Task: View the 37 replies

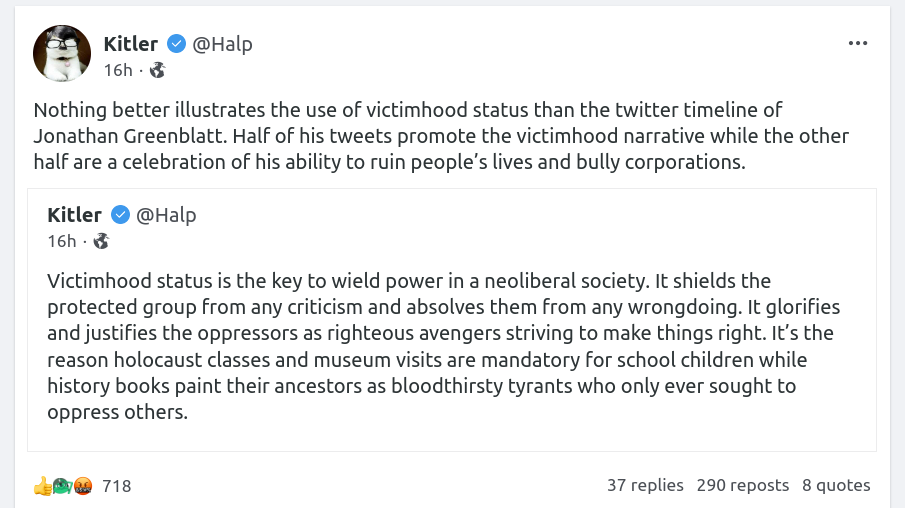Action: [645, 485]
